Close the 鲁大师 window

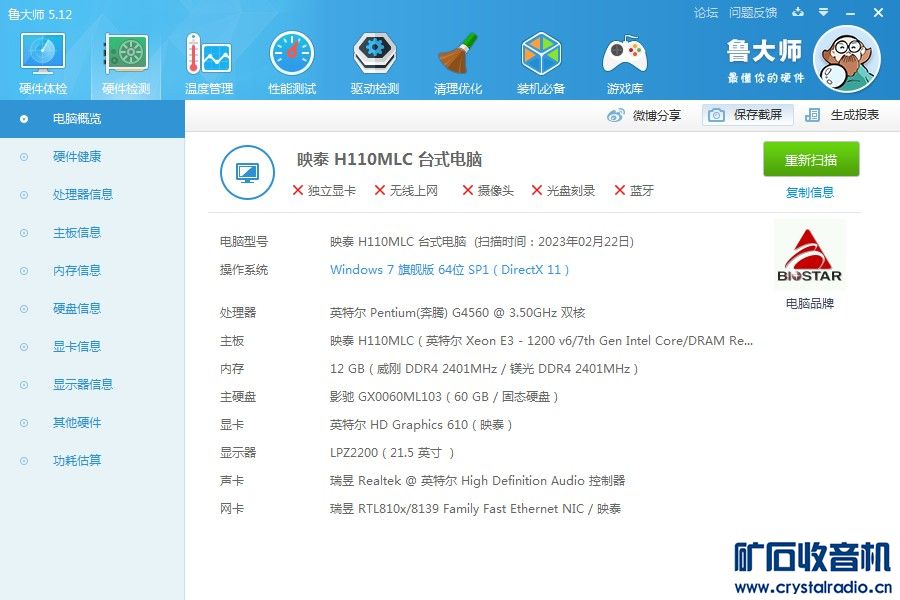point(878,13)
